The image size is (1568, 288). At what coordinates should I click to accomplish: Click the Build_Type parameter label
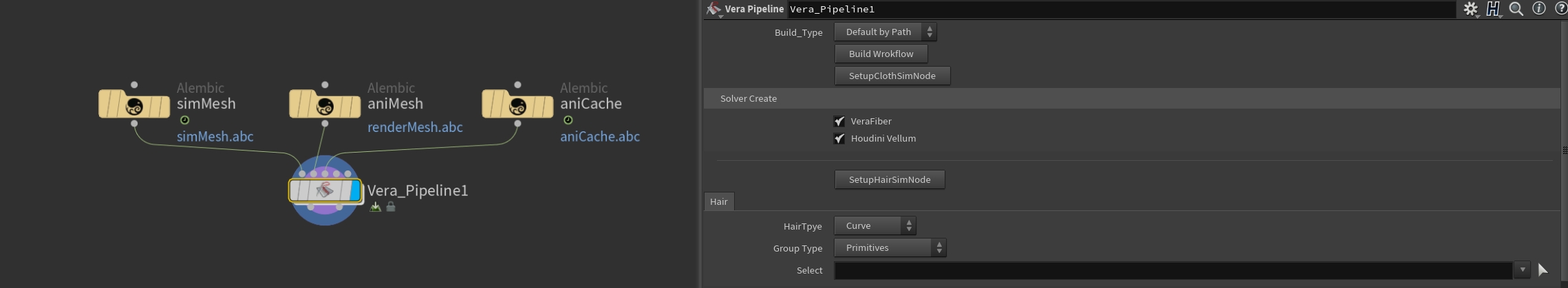pyautogui.click(x=799, y=32)
